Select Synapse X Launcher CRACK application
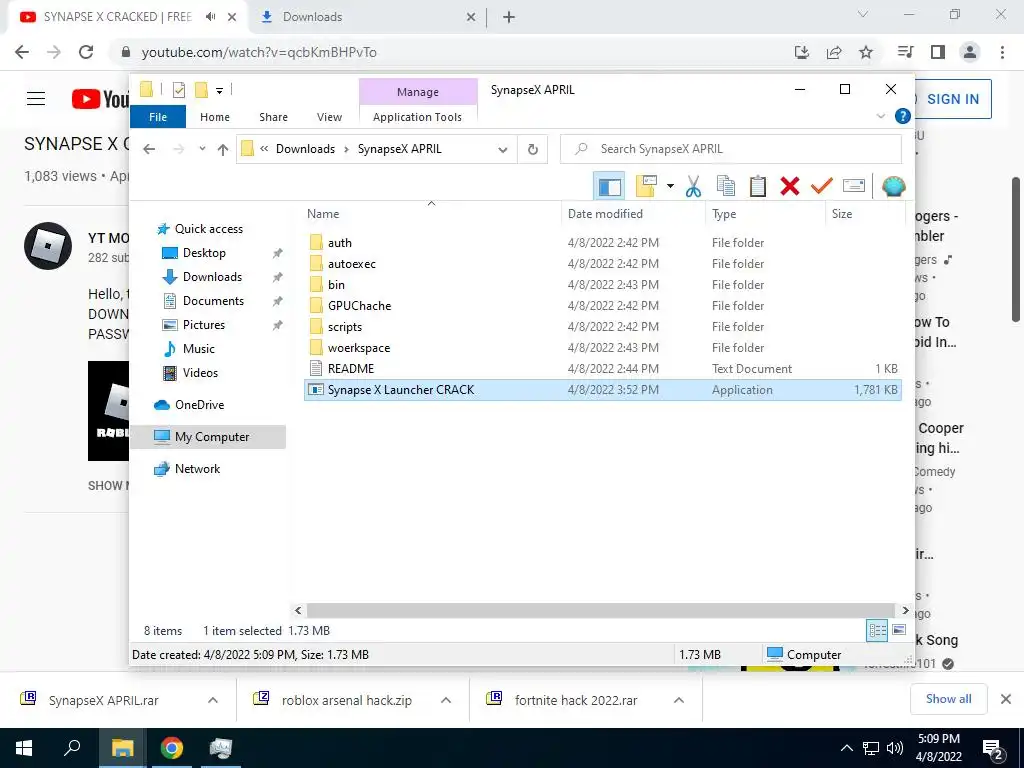Screen dimensions: 1024x768 tap(602, 390)
